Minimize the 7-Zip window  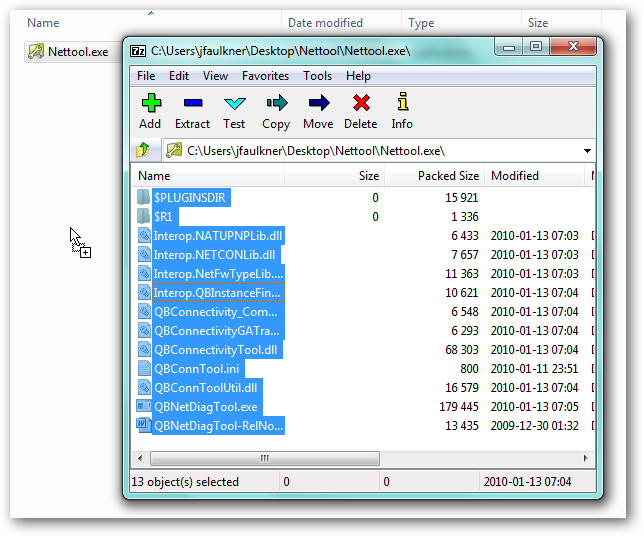pyautogui.click(x=509, y=47)
